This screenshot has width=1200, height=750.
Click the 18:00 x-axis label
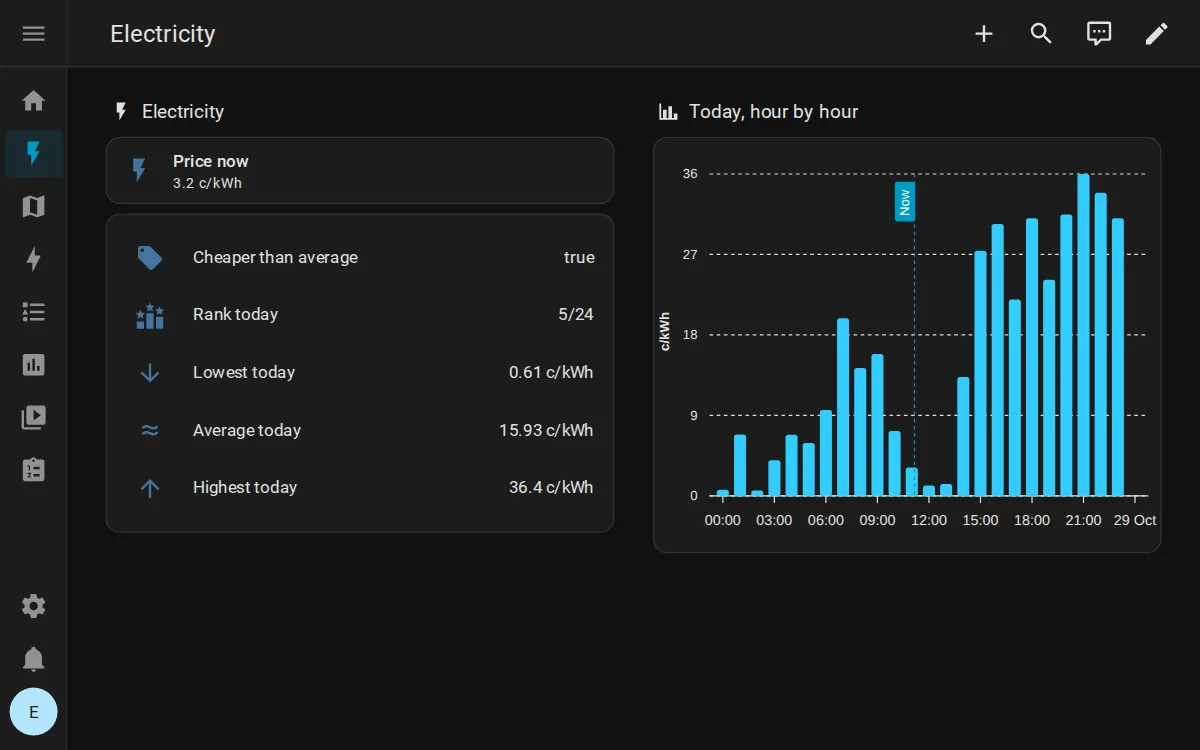click(x=1032, y=521)
